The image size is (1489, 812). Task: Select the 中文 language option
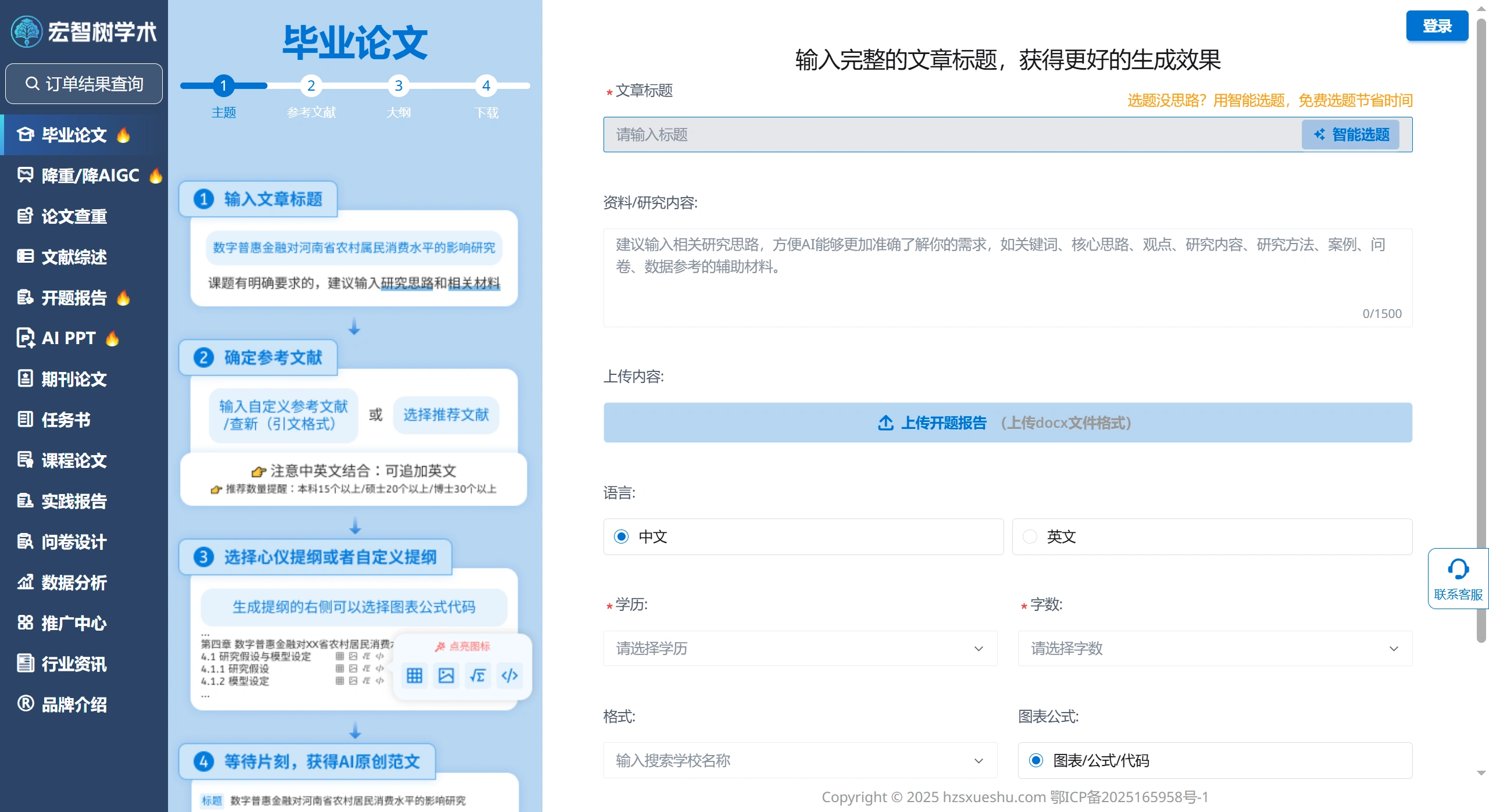click(x=652, y=536)
